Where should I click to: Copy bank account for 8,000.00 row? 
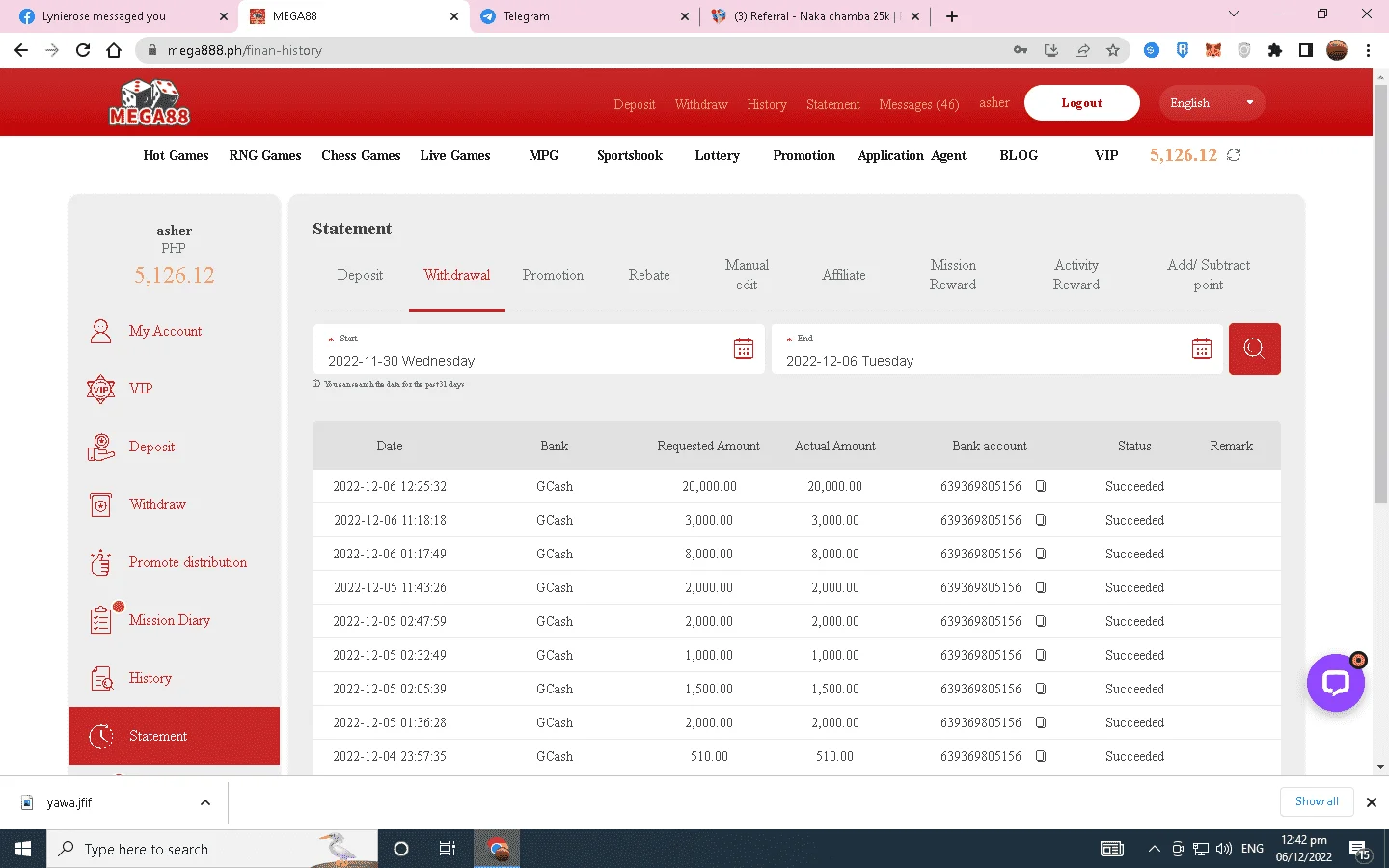click(x=1041, y=554)
